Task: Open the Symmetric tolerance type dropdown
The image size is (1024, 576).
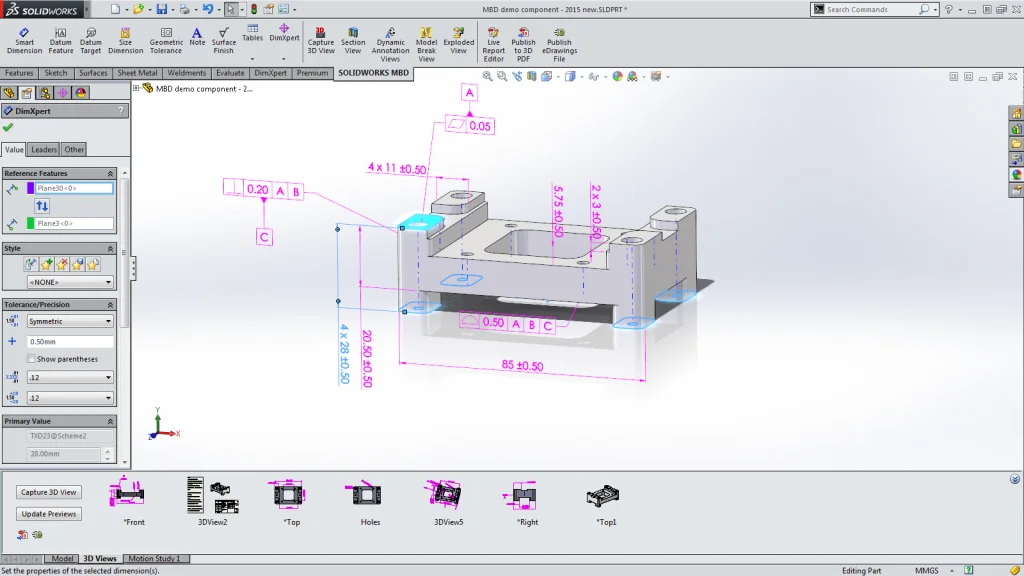Action: pos(109,320)
